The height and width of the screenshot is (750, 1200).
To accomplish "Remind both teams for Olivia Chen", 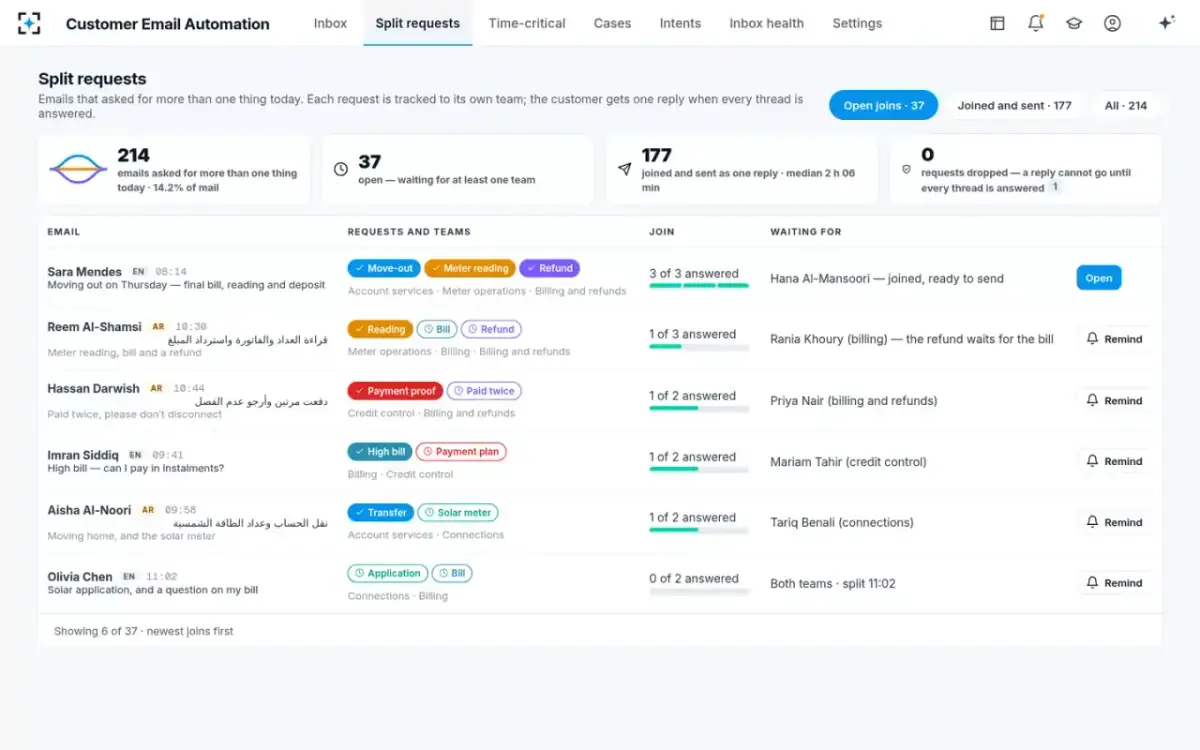I will 1113,582.
